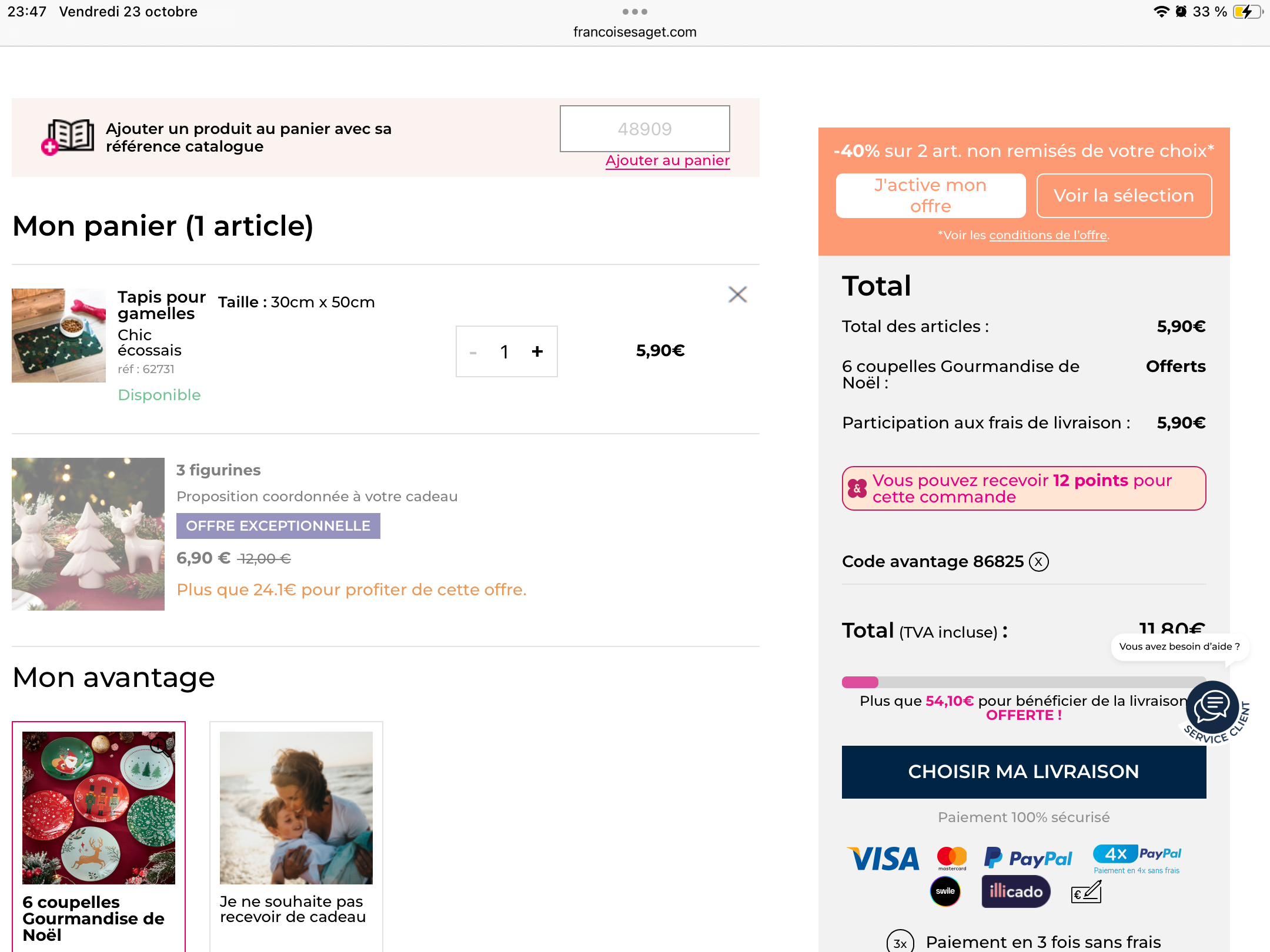Click the PayPal payment logo

pos(1028,859)
